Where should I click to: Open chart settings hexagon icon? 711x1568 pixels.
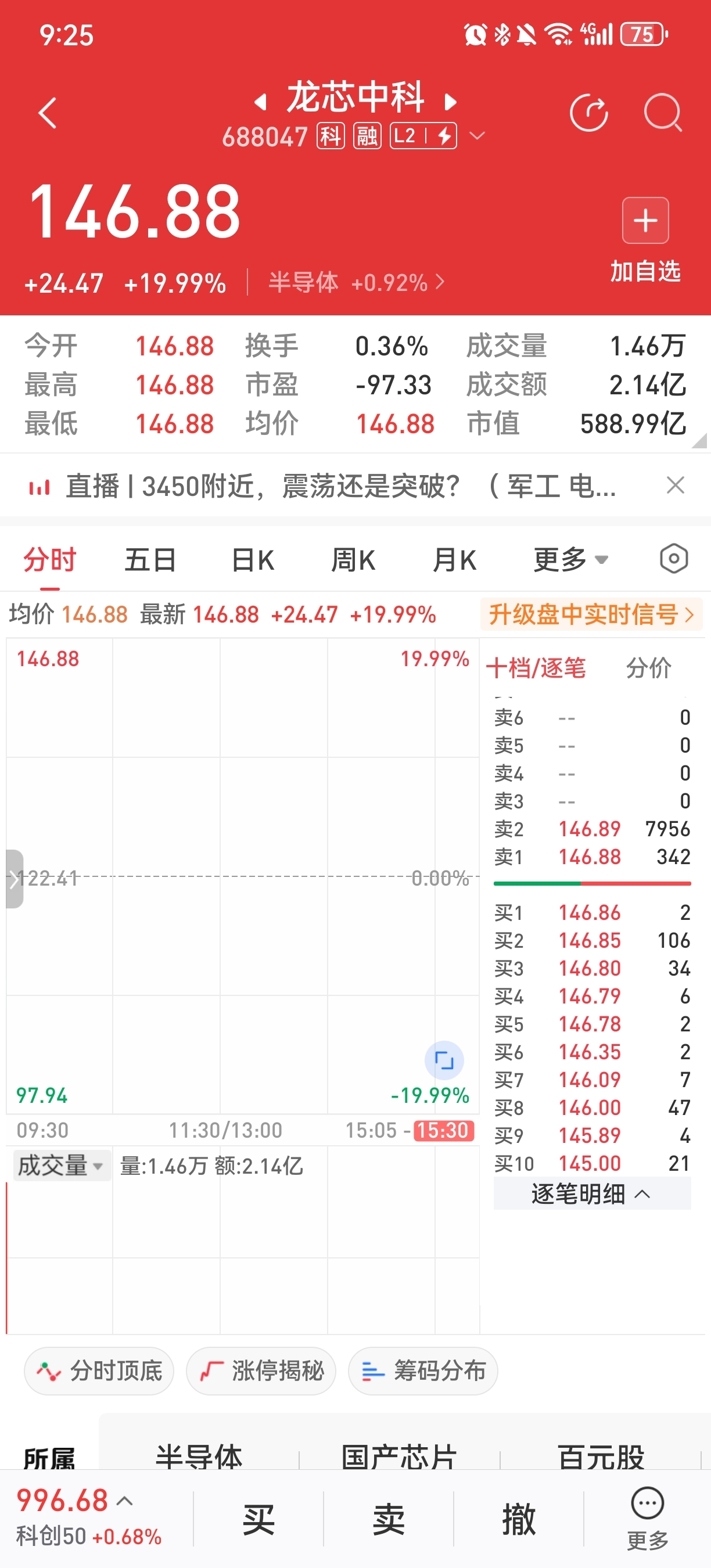point(674,559)
